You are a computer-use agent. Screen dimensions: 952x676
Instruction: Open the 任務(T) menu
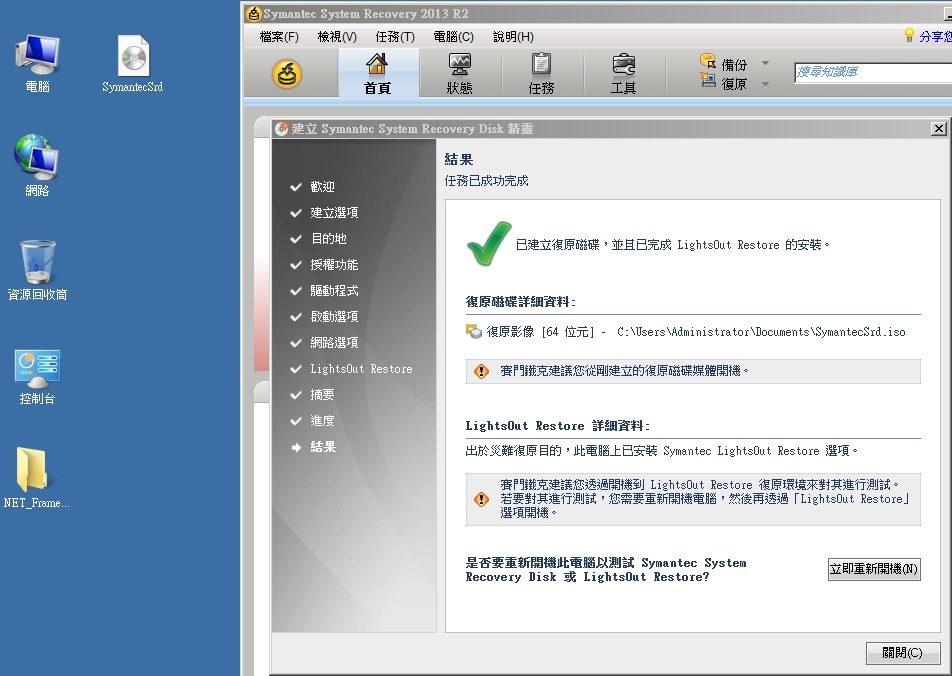tap(395, 37)
